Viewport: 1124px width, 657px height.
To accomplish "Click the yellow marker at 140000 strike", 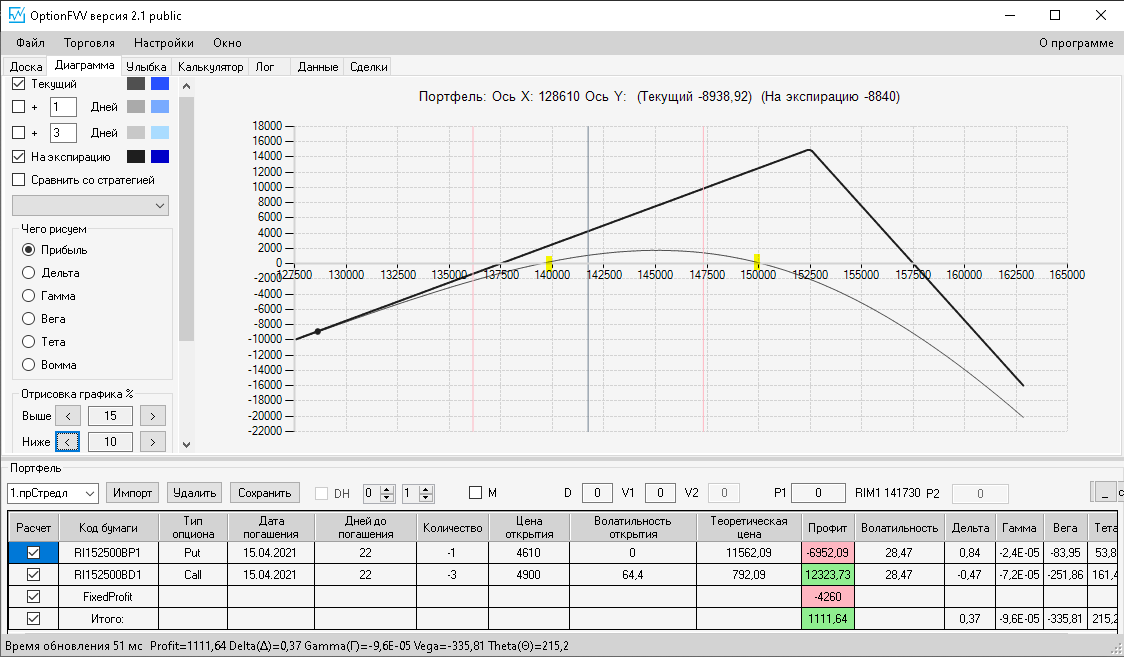I will [x=549, y=263].
